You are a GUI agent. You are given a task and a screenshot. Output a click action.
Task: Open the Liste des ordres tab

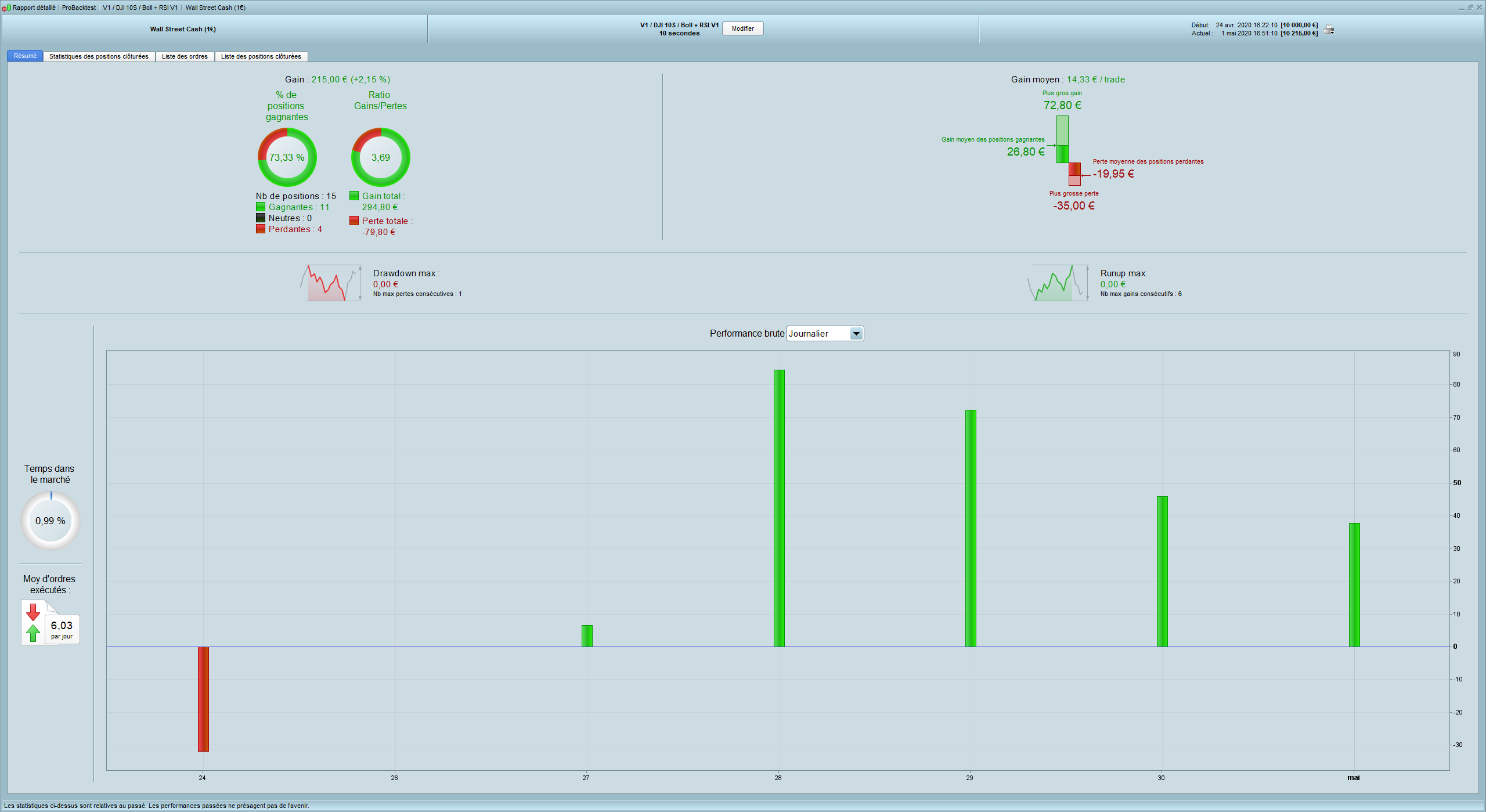pos(185,56)
